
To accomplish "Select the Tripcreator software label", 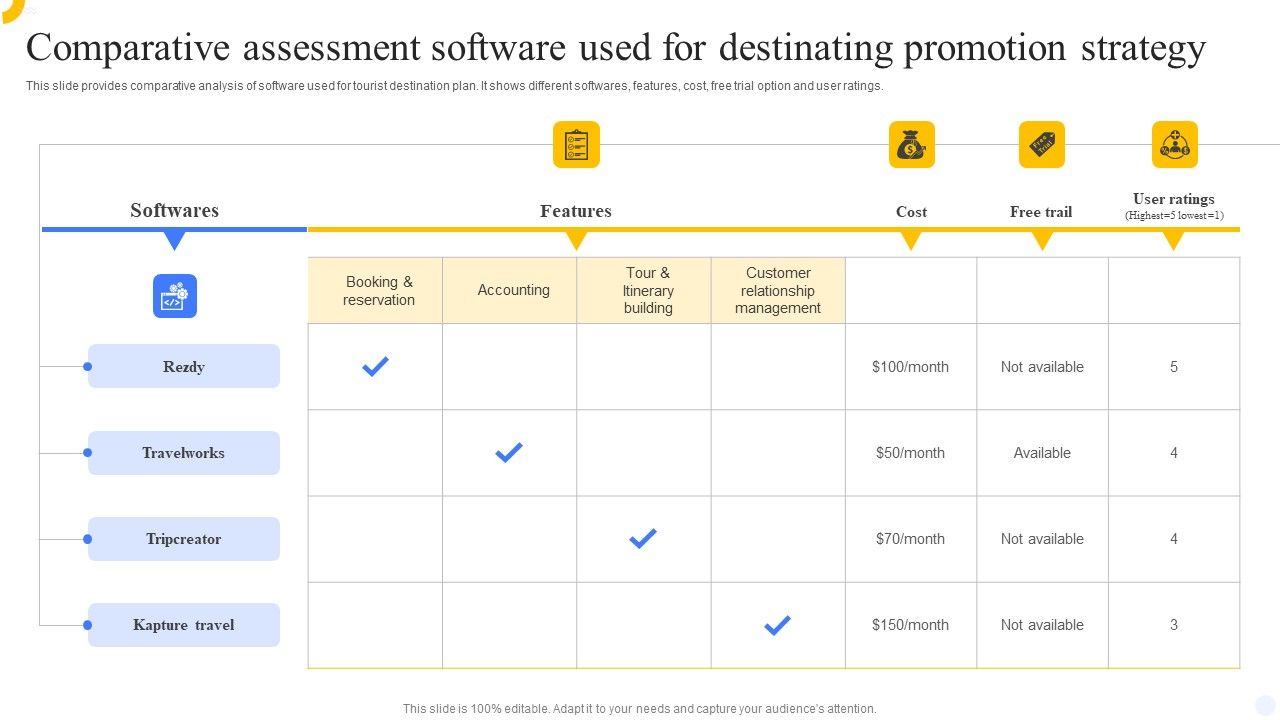I will point(184,539).
